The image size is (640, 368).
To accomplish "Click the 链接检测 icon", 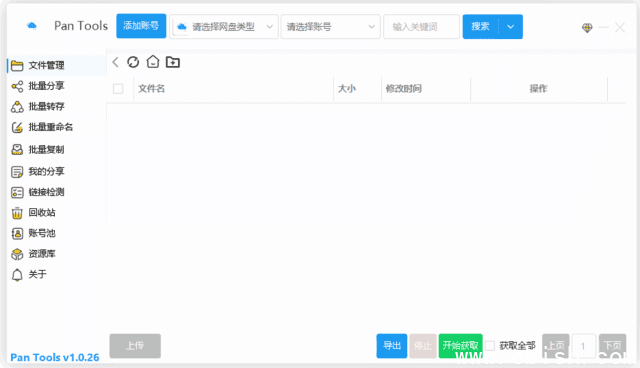I will [17, 192].
